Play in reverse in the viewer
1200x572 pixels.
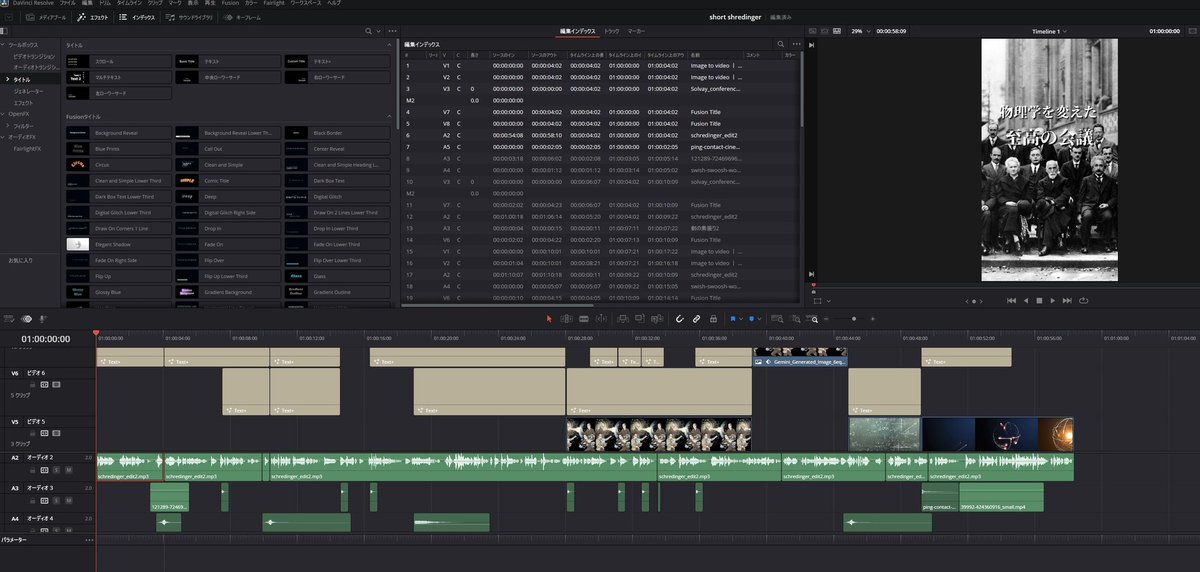click(1025, 300)
